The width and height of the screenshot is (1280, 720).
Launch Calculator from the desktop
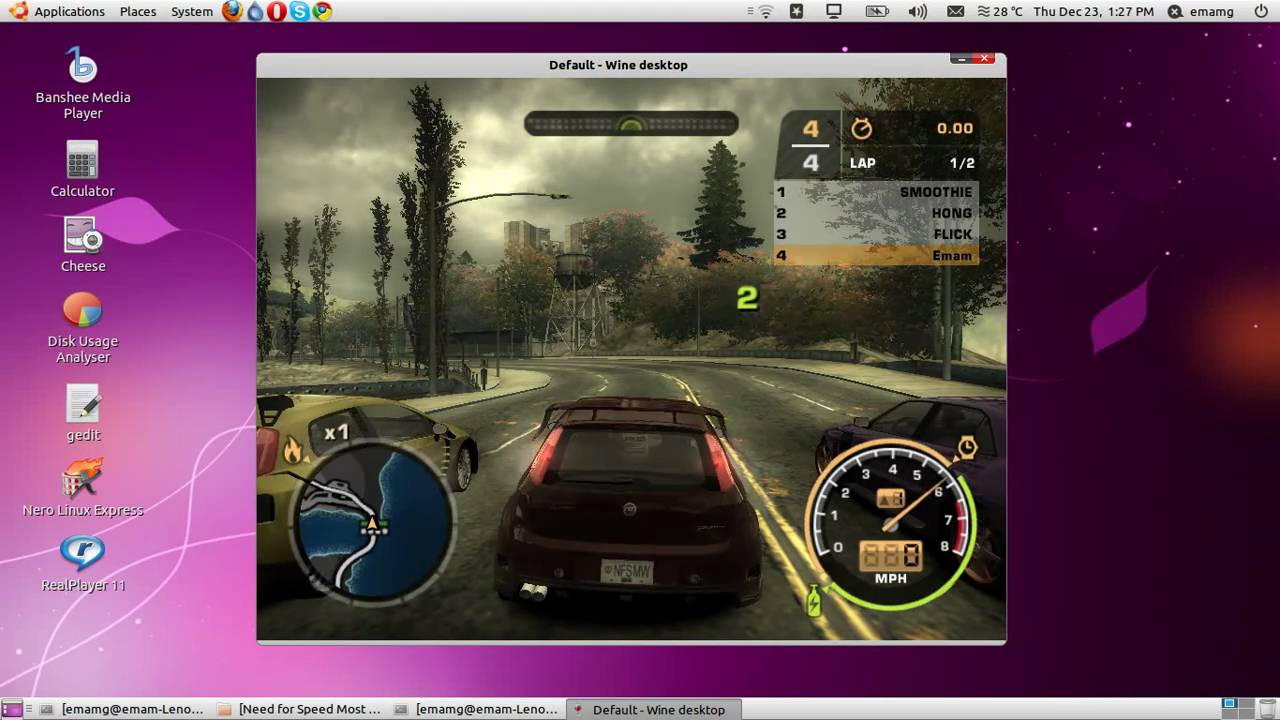[x=82, y=168]
